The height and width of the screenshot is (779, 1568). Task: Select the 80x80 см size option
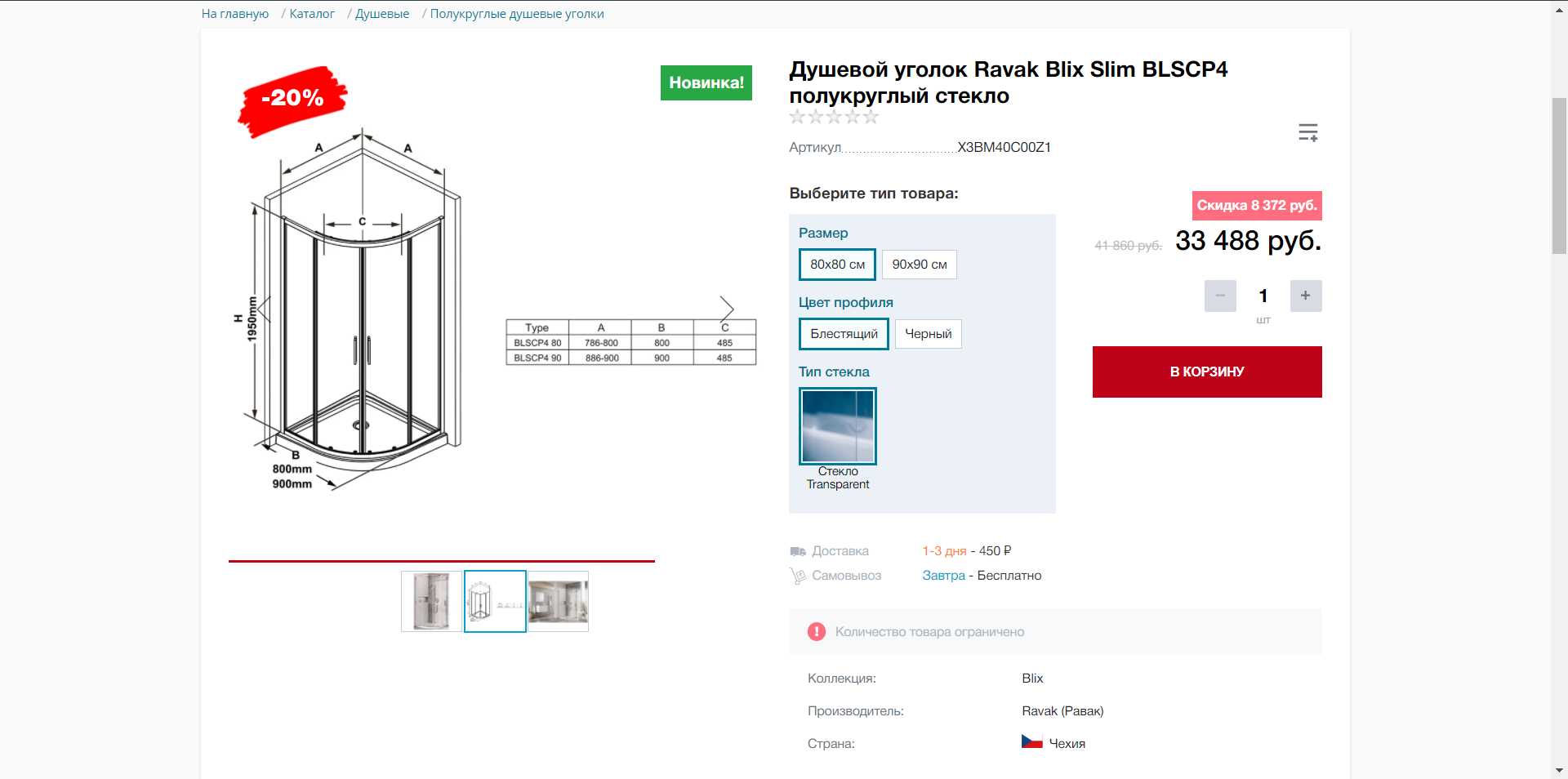click(x=837, y=265)
